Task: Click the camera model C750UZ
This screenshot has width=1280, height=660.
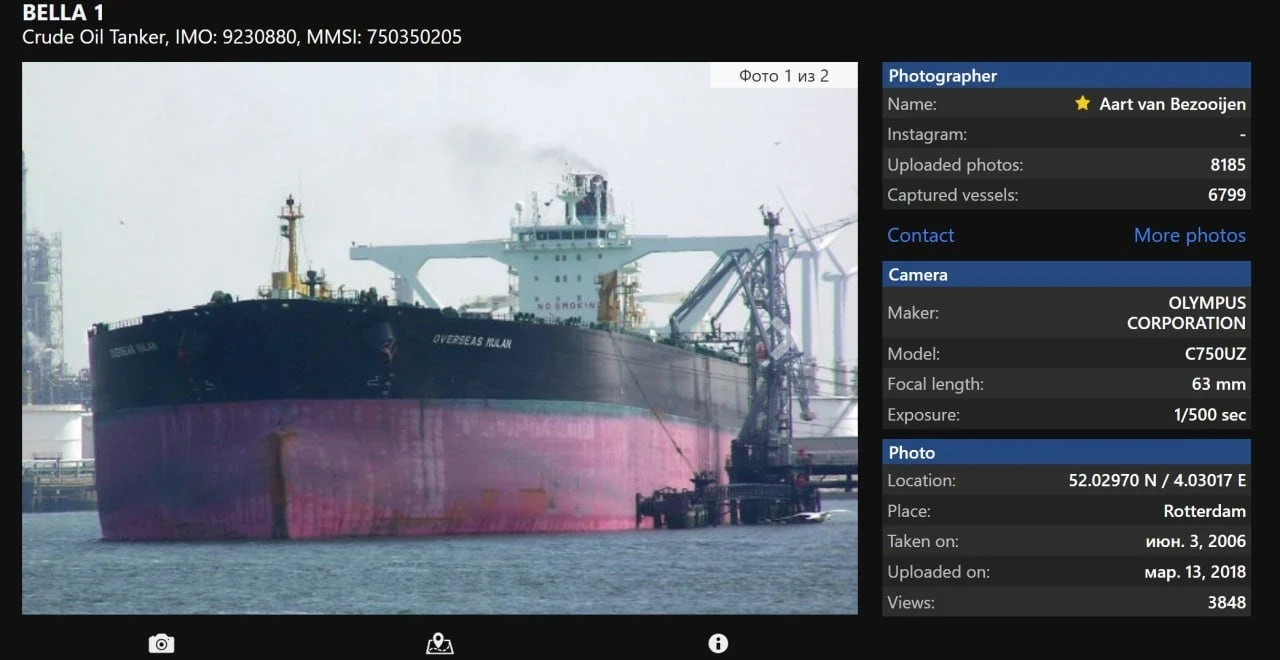Action: (1215, 354)
